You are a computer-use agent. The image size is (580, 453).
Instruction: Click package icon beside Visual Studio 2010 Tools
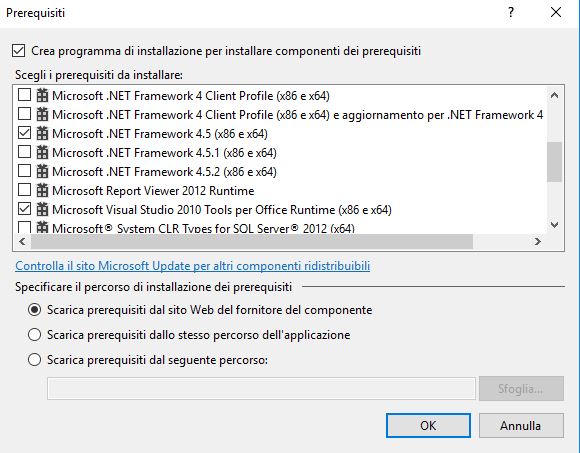[42, 209]
